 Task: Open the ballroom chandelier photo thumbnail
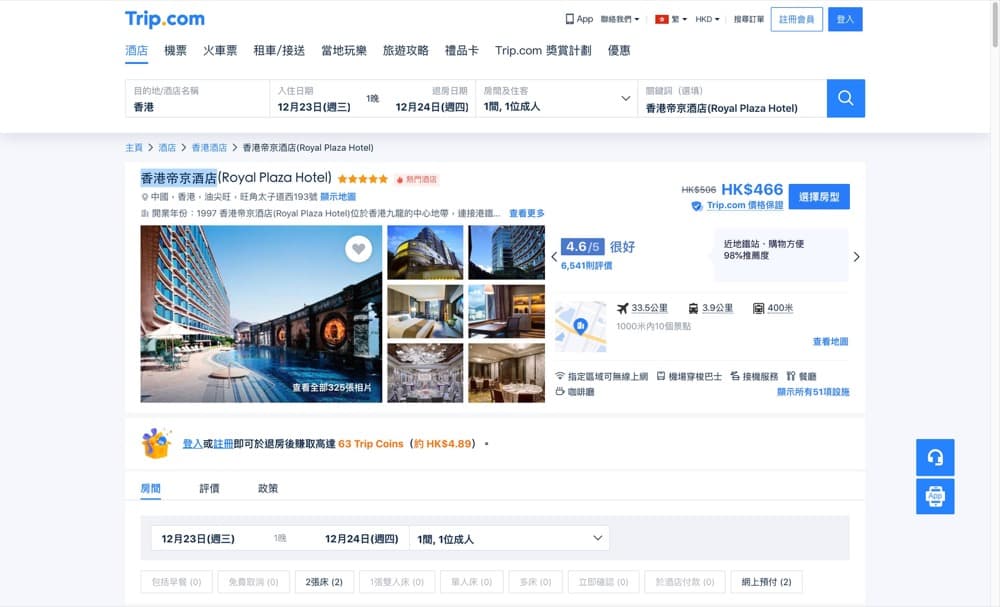click(425, 373)
